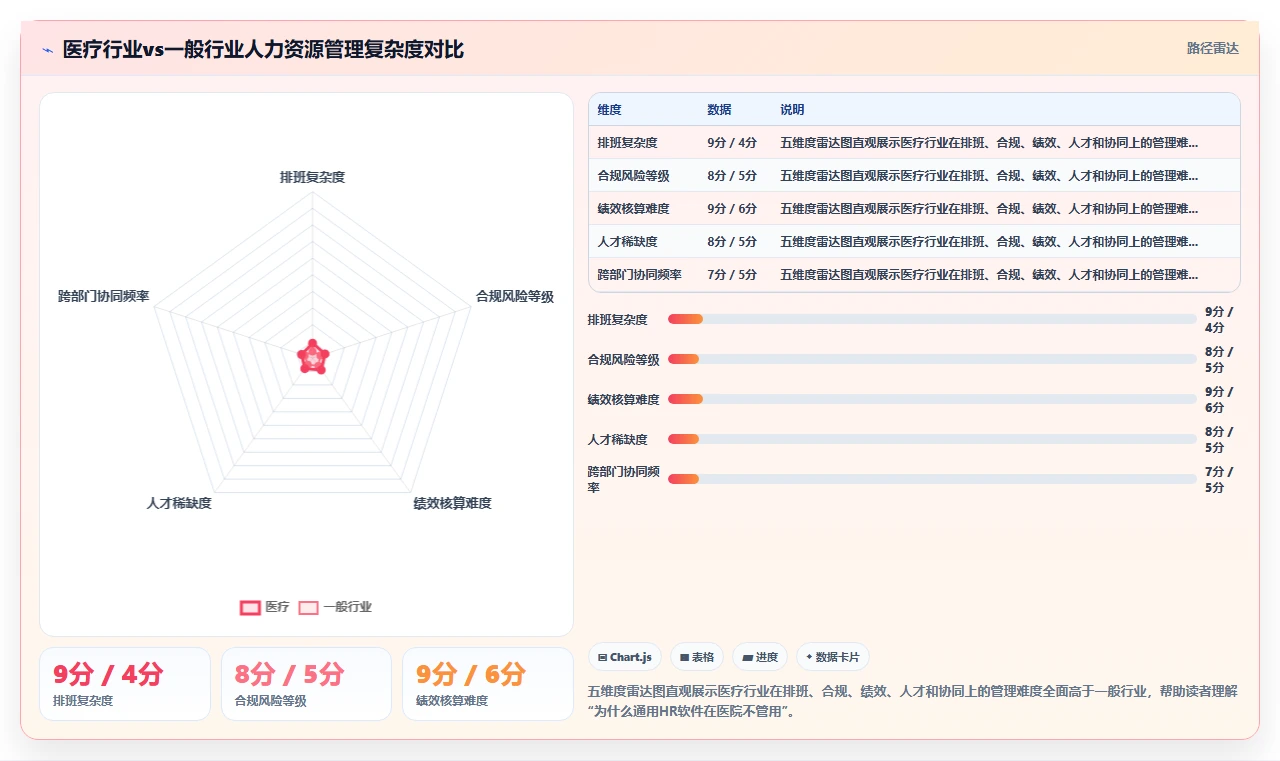The image size is (1280, 761).
Task: Click the page title 医疗行业vs一般行业人力资源管理复杂度对比
Action: [263, 49]
